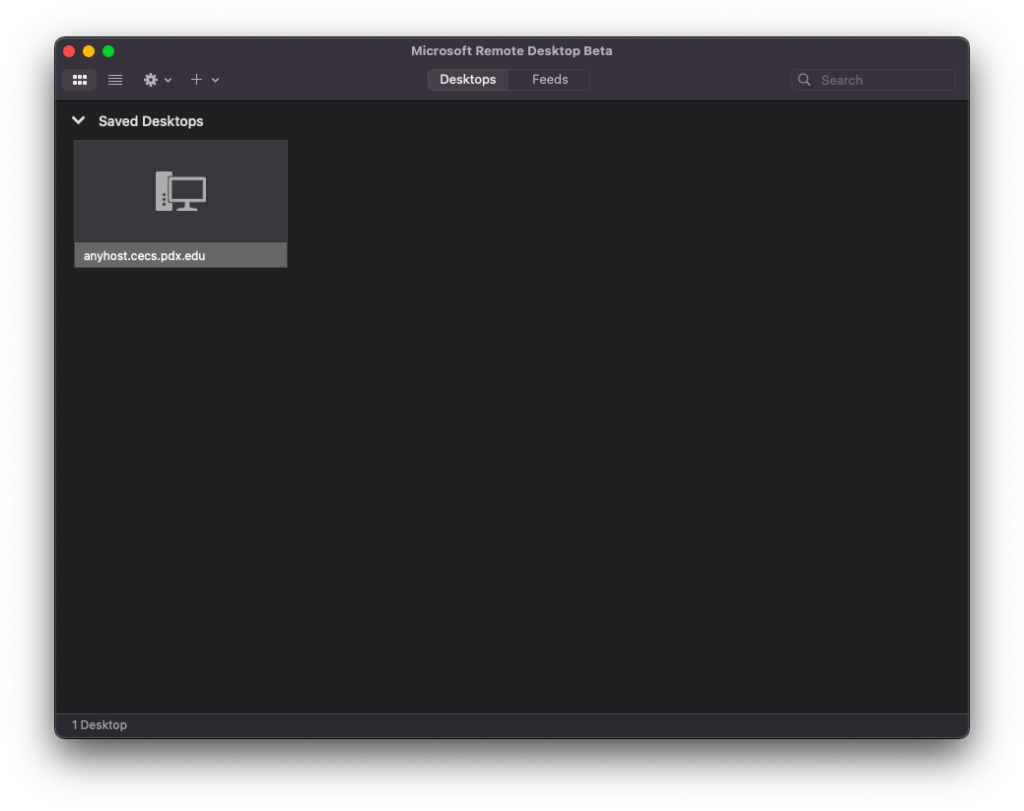Open the settings gear icon
This screenshot has width=1024, height=811.
pyautogui.click(x=149, y=79)
